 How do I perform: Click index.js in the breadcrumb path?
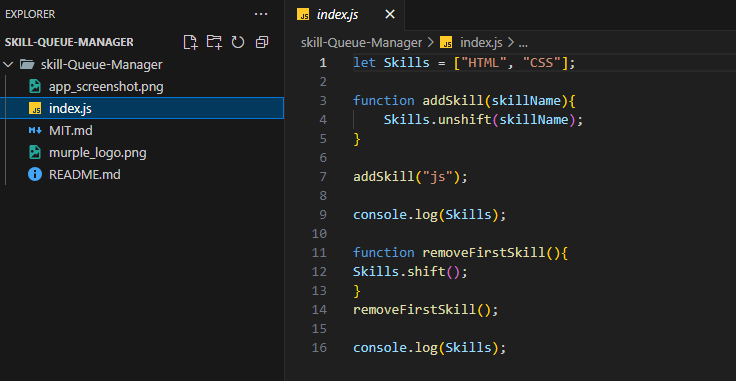[481, 43]
